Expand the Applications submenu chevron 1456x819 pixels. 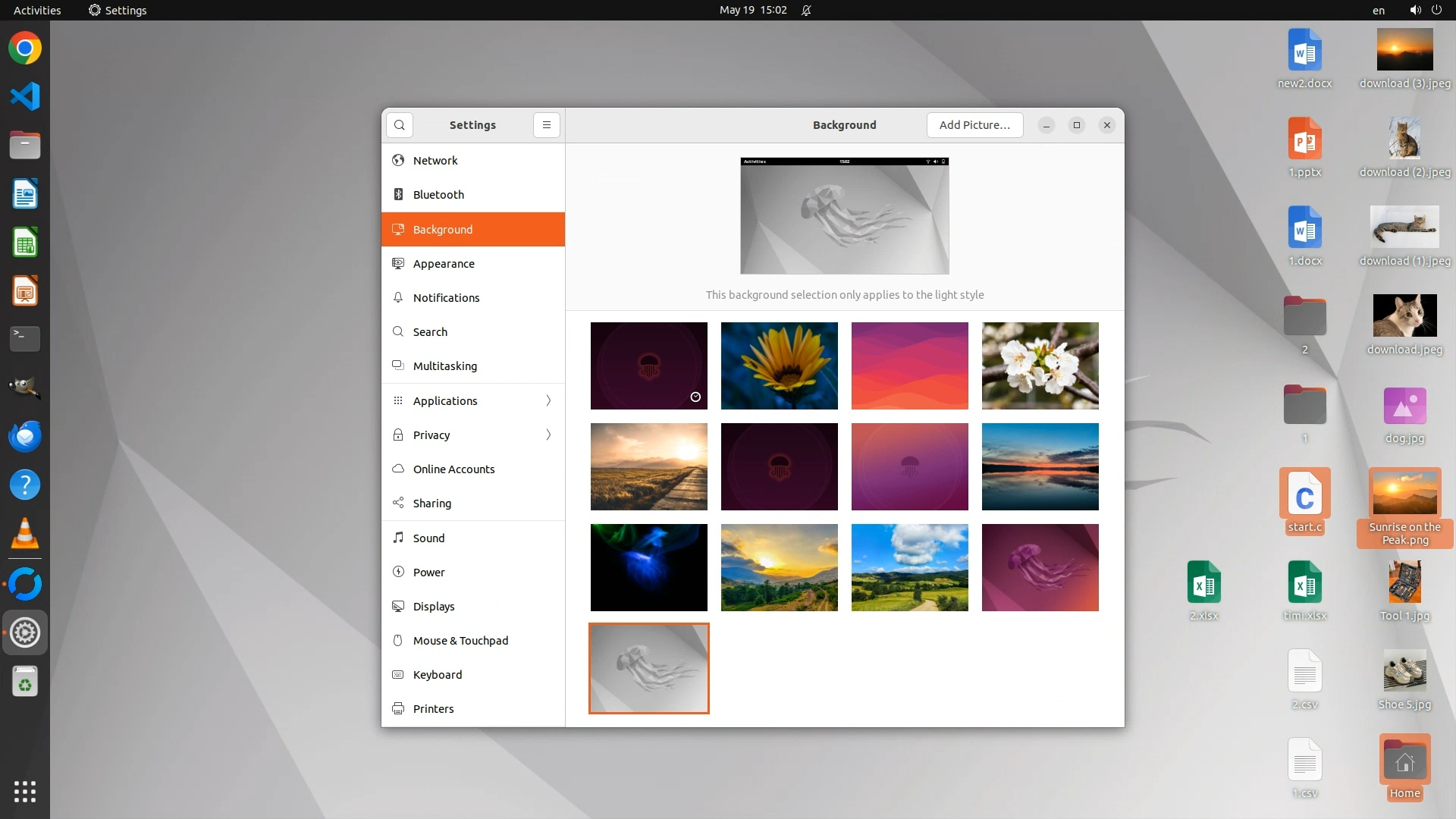(548, 400)
